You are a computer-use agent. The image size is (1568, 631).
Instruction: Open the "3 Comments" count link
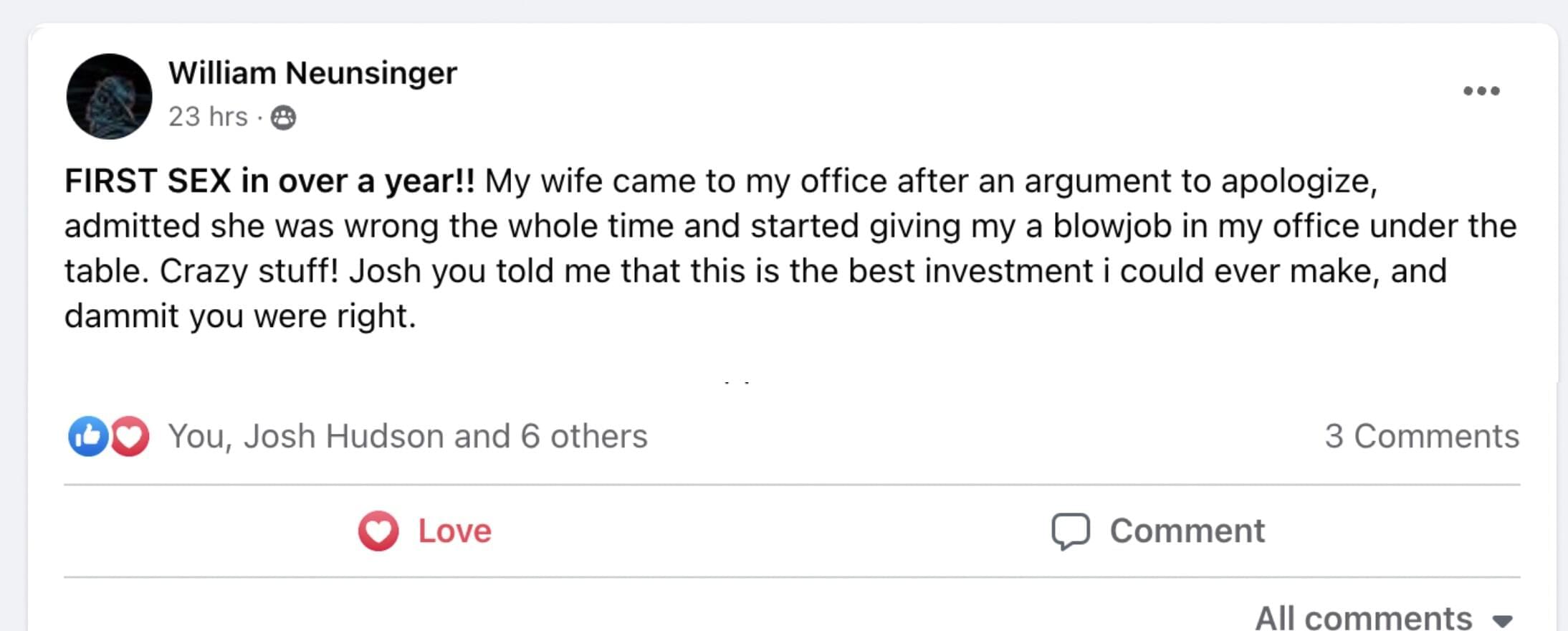[1422, 436]
